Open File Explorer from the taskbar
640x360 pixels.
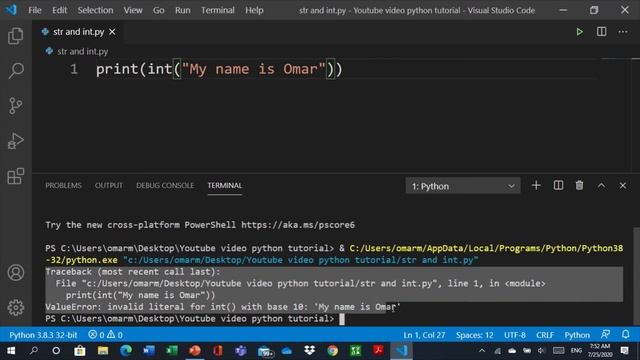click(103, 351)
